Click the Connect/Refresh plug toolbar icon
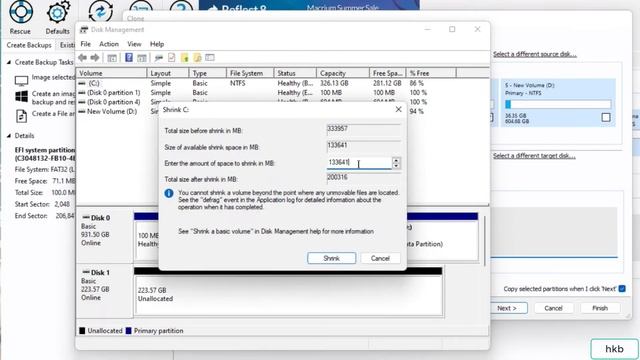640x360 pixels. tap(159, 58)
